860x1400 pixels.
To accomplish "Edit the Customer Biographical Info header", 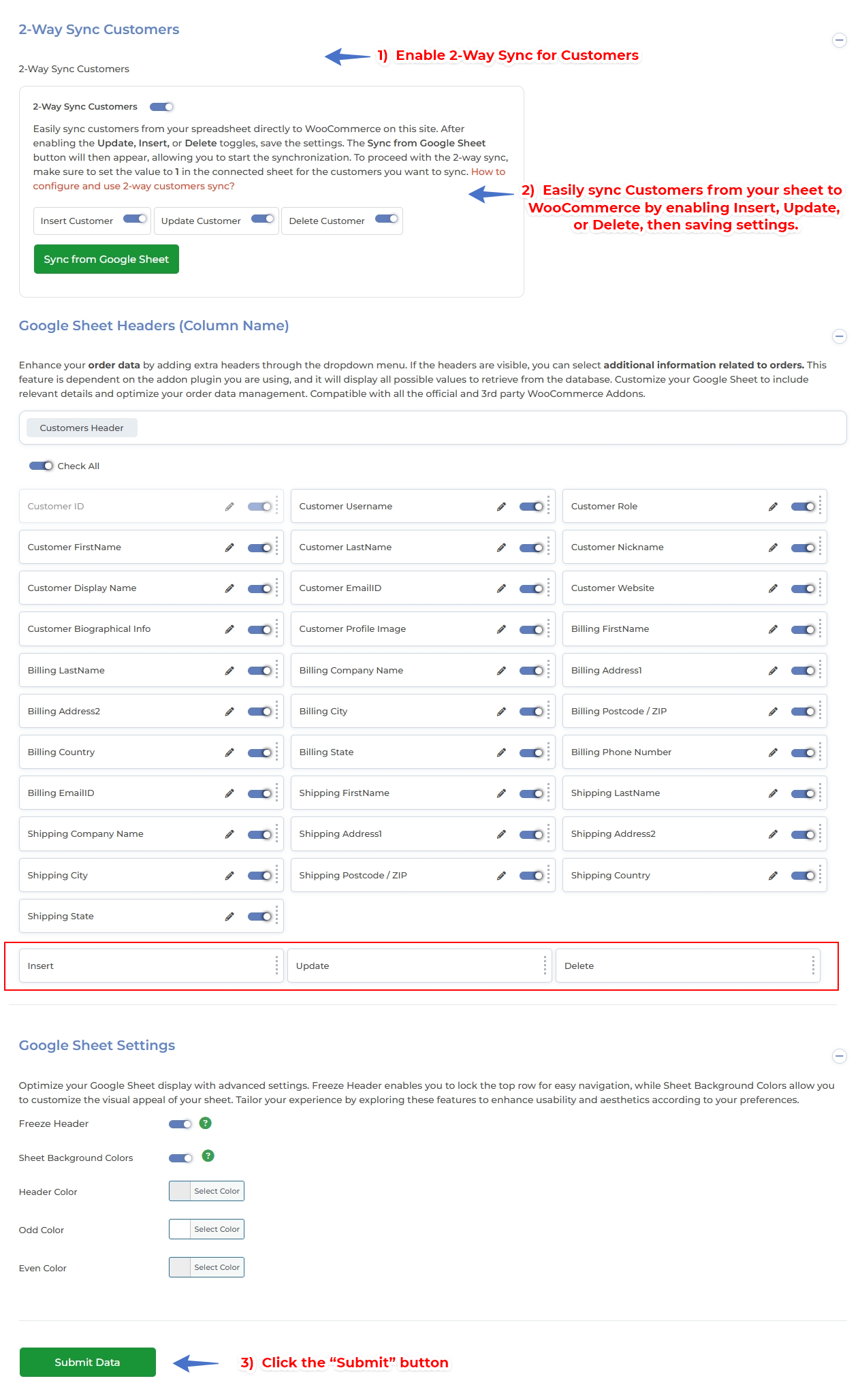I will [229, 629].
